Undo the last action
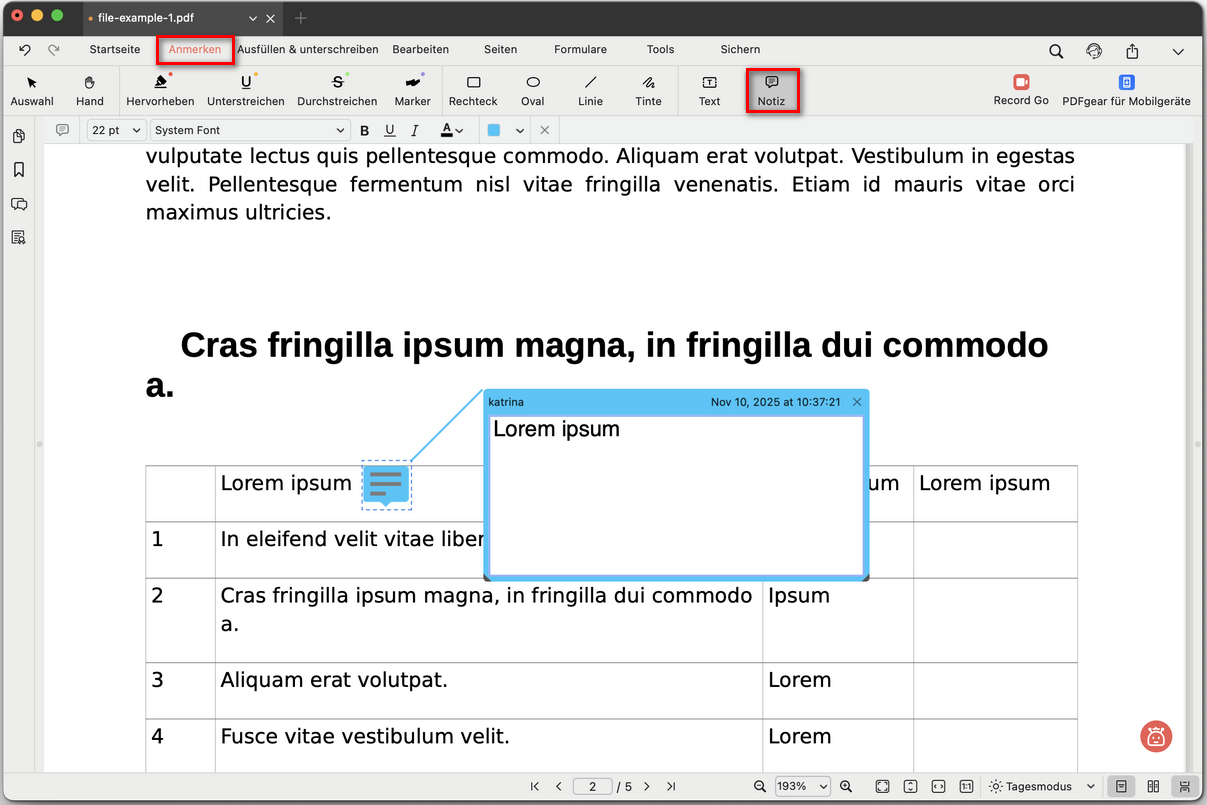The width and height of the screenshot is (1207, 805). pos(25,49)
